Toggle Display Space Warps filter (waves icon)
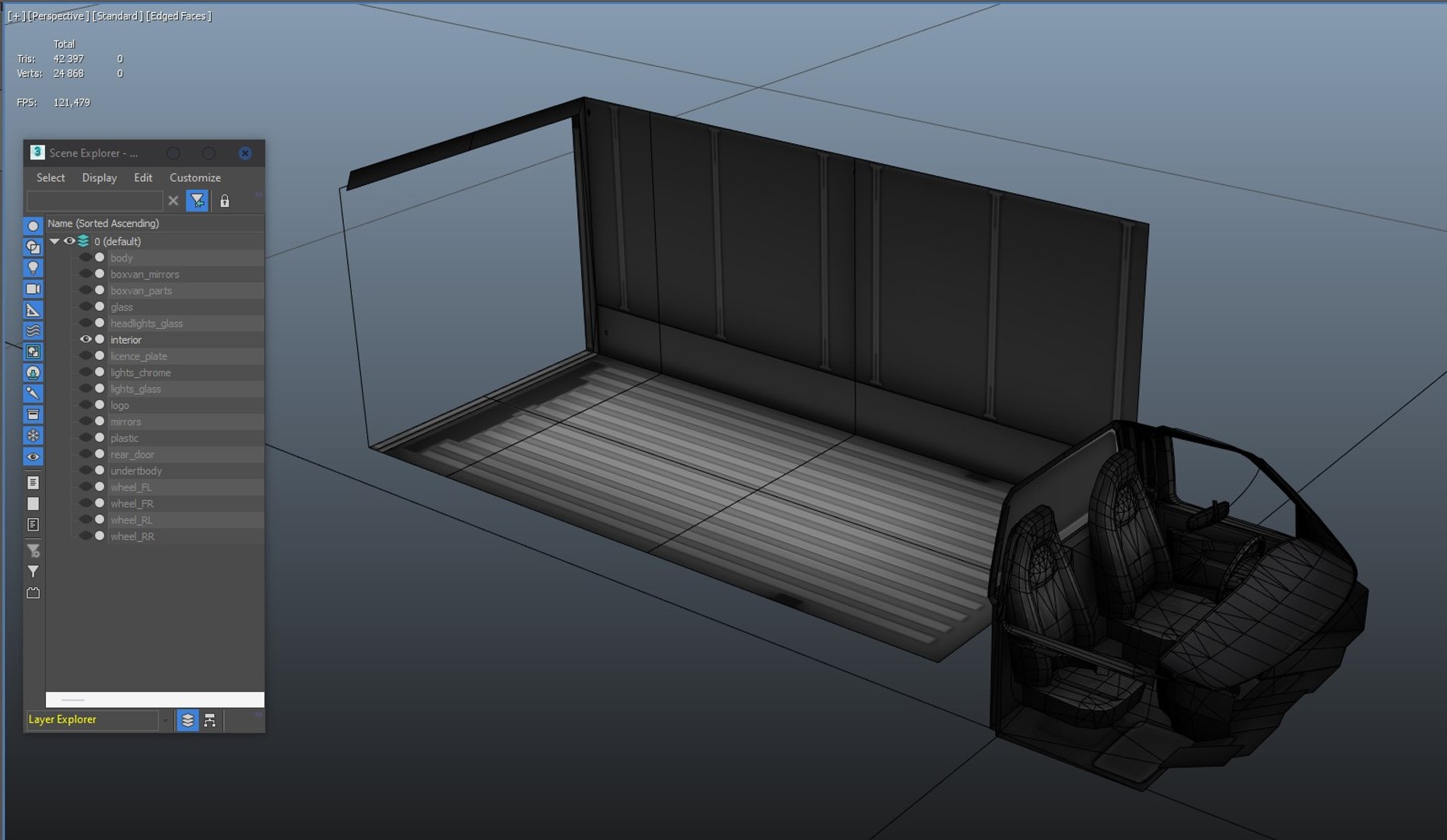The width and height of the screenshot is (1447, 840). click(33, 331)
